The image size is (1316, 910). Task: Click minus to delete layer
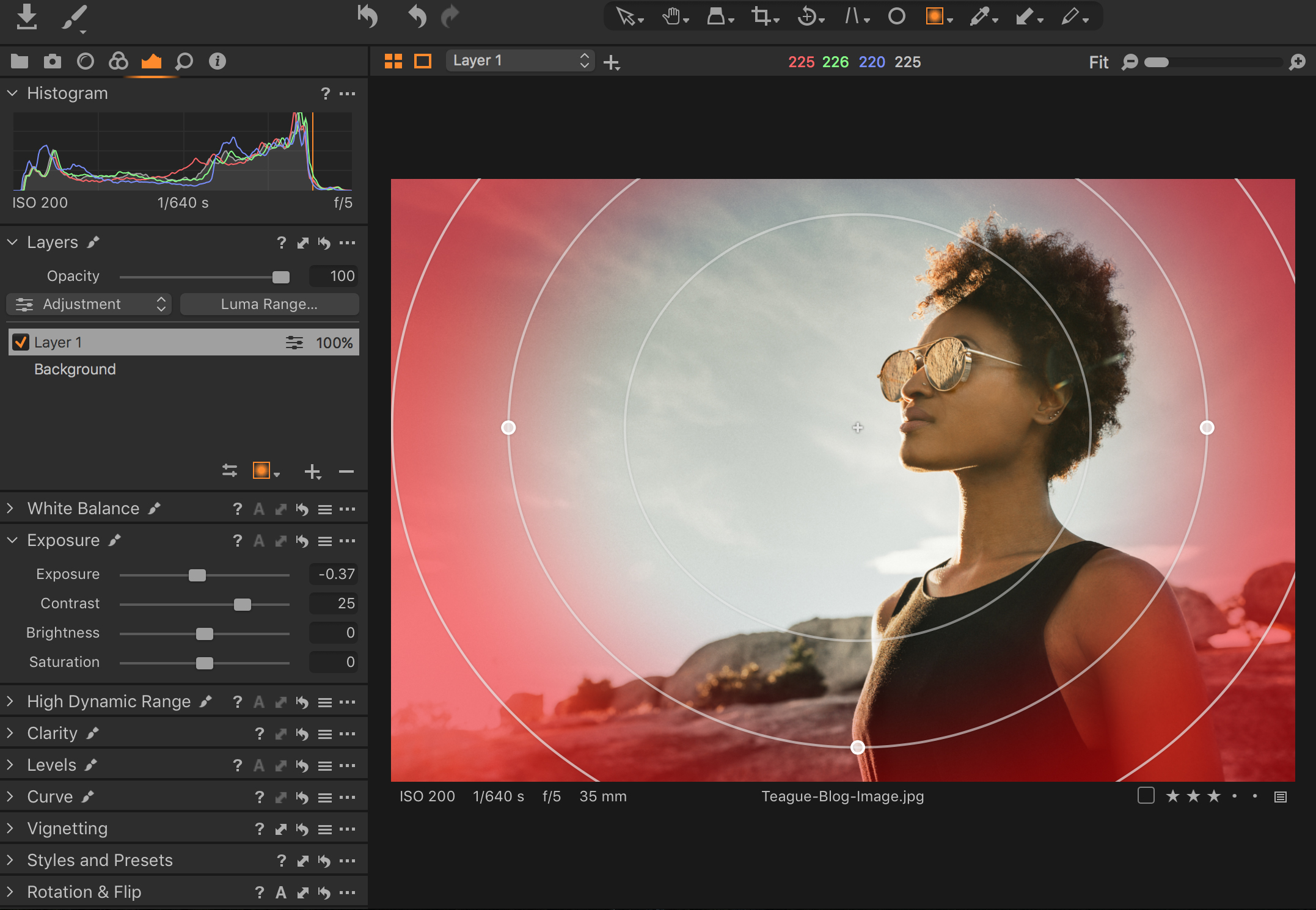(346, 471)
